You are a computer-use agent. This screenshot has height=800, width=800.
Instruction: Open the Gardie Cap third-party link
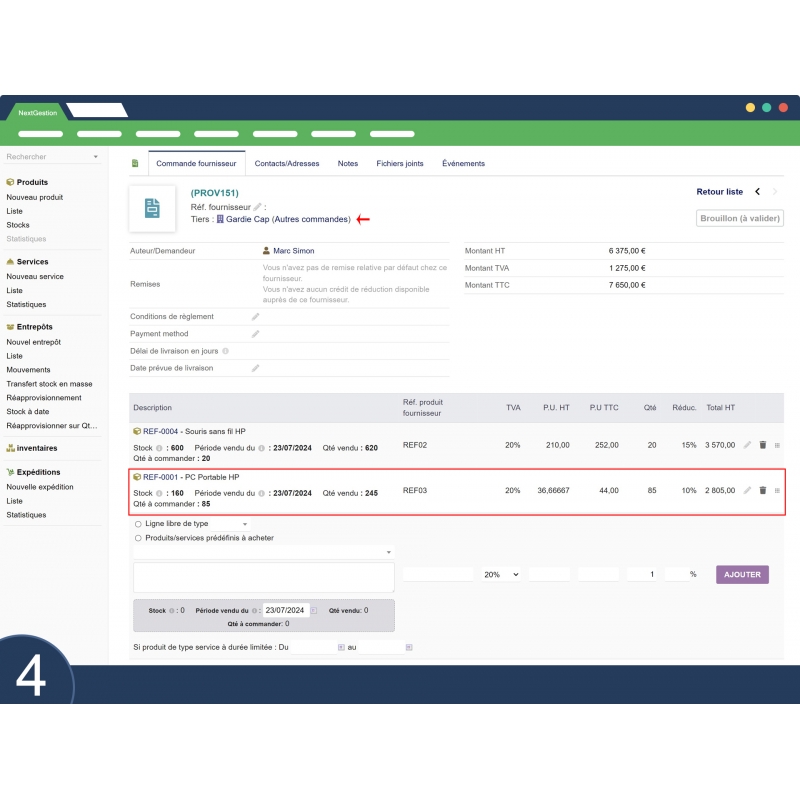(x=247, y=219)
